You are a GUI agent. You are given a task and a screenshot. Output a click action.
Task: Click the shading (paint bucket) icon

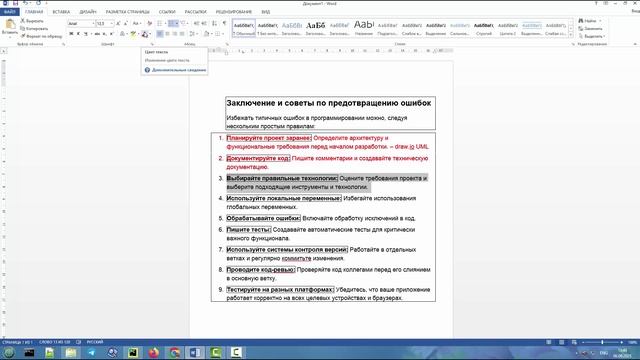206,34
